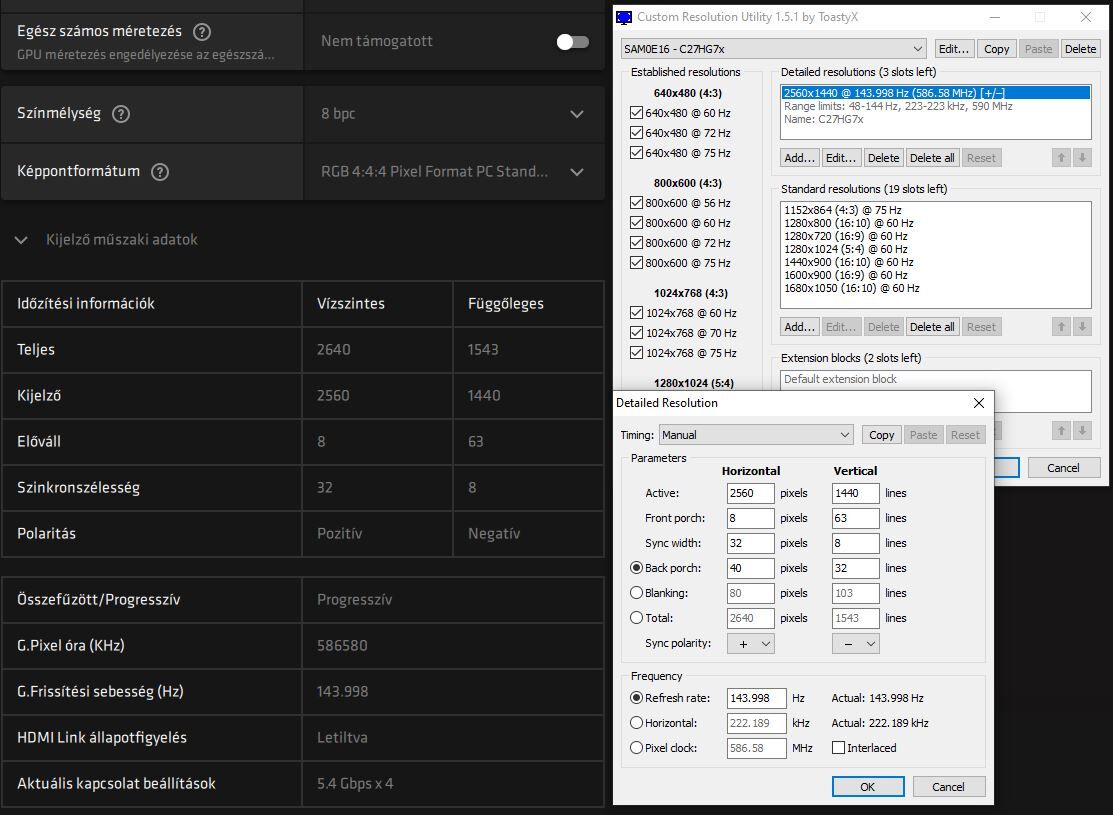Click Copy in Detailed Resolution dialog
The height and width of the screenshot is (815, 1113).
tap(882, 434)
